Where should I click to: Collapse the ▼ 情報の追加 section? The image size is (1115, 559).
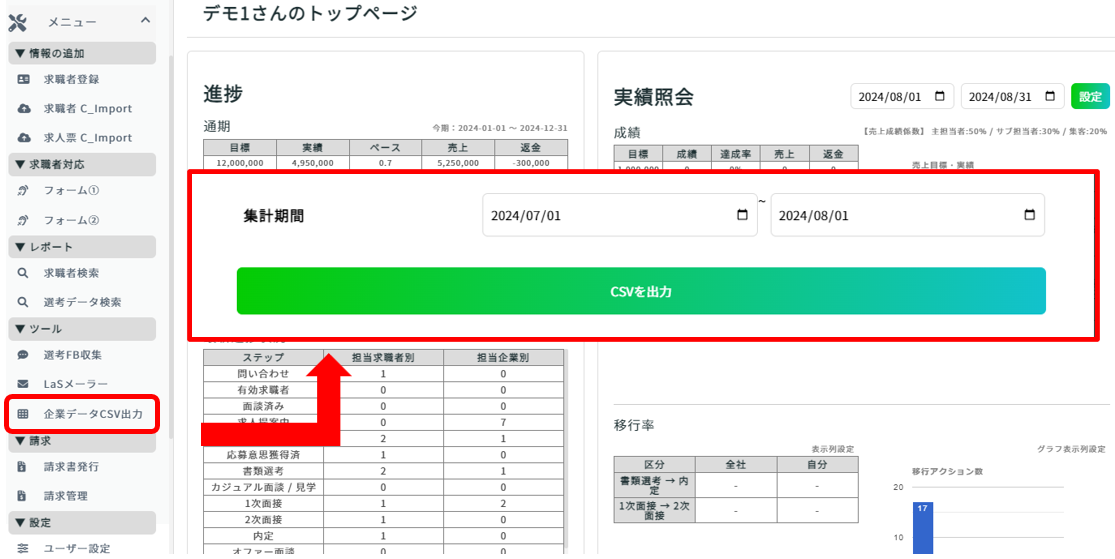click(82, 53)
